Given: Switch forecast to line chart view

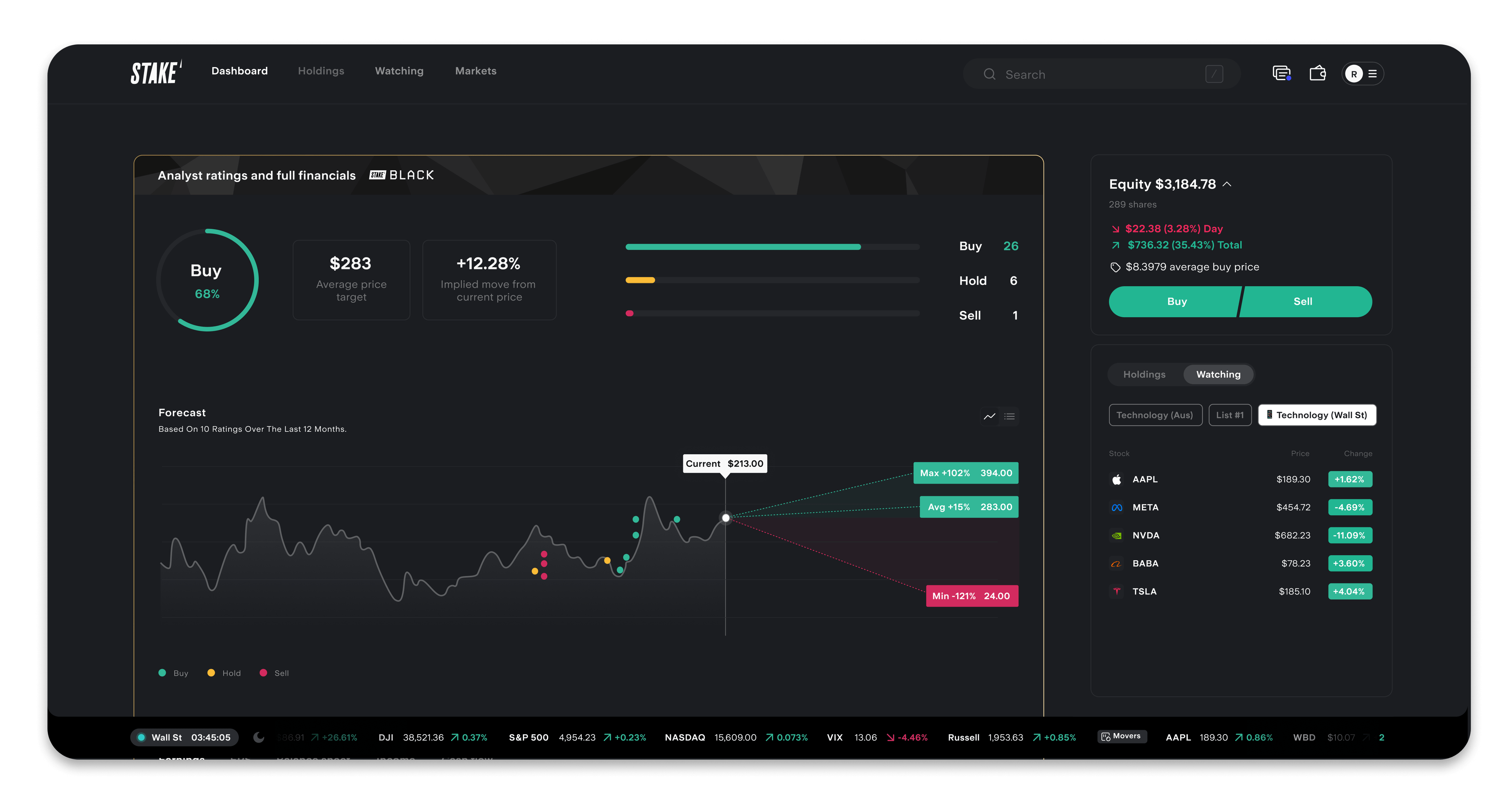Looking at the screenshot, I should (990, 416).
